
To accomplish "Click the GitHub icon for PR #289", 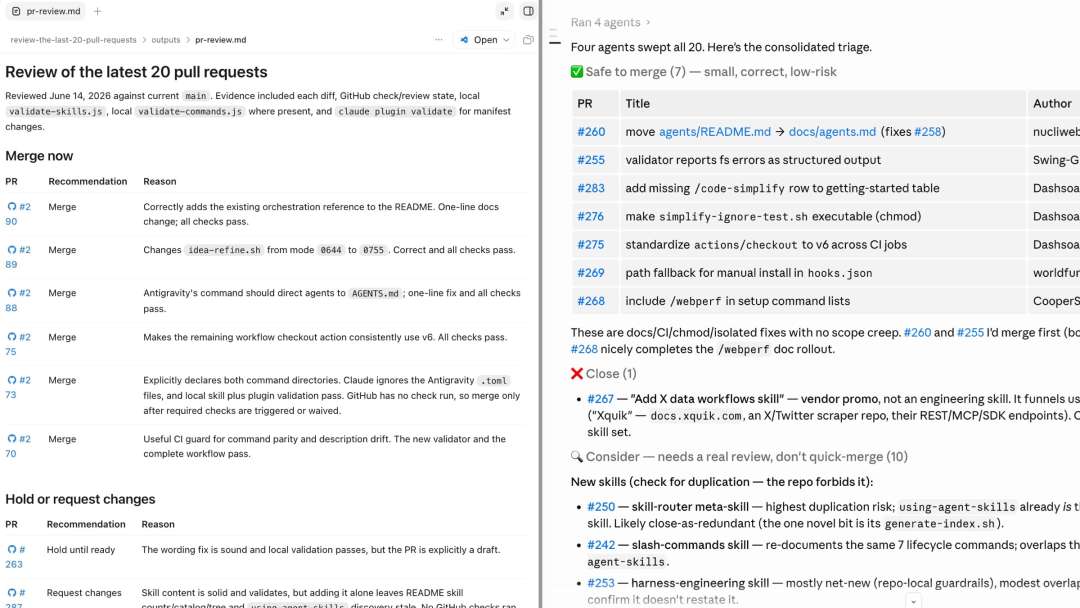I will tap(12, 250).
